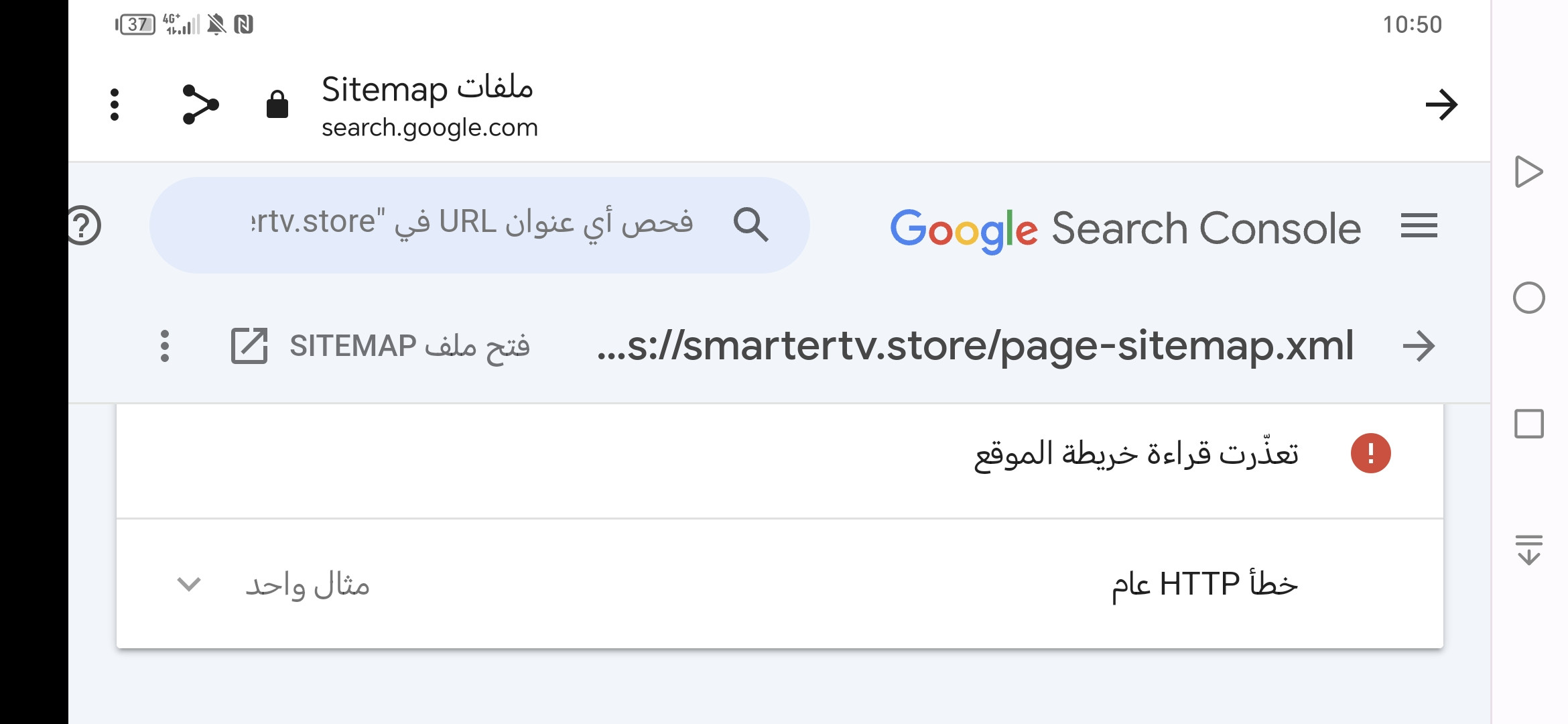Viewport: 1568px width, 724px height.
Task: Focus the URL inspection search field
Action: point(469,223)
